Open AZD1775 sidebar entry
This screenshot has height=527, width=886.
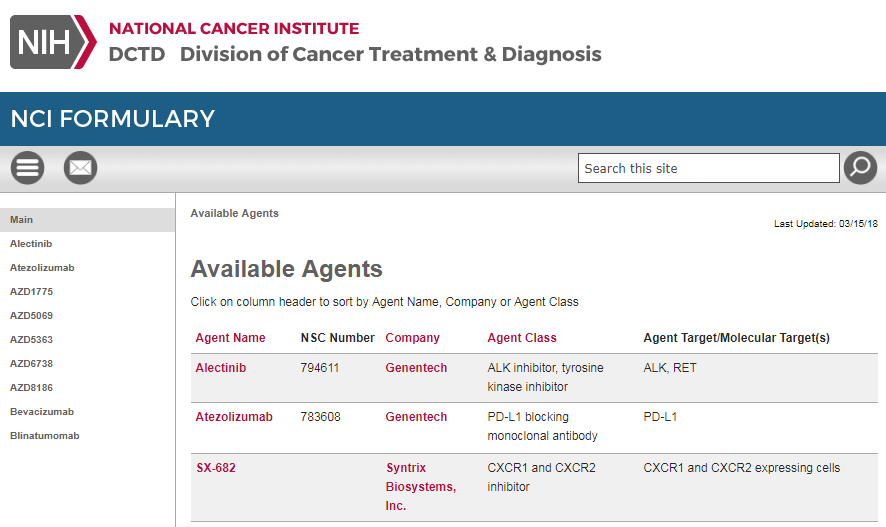pos(32,292)
